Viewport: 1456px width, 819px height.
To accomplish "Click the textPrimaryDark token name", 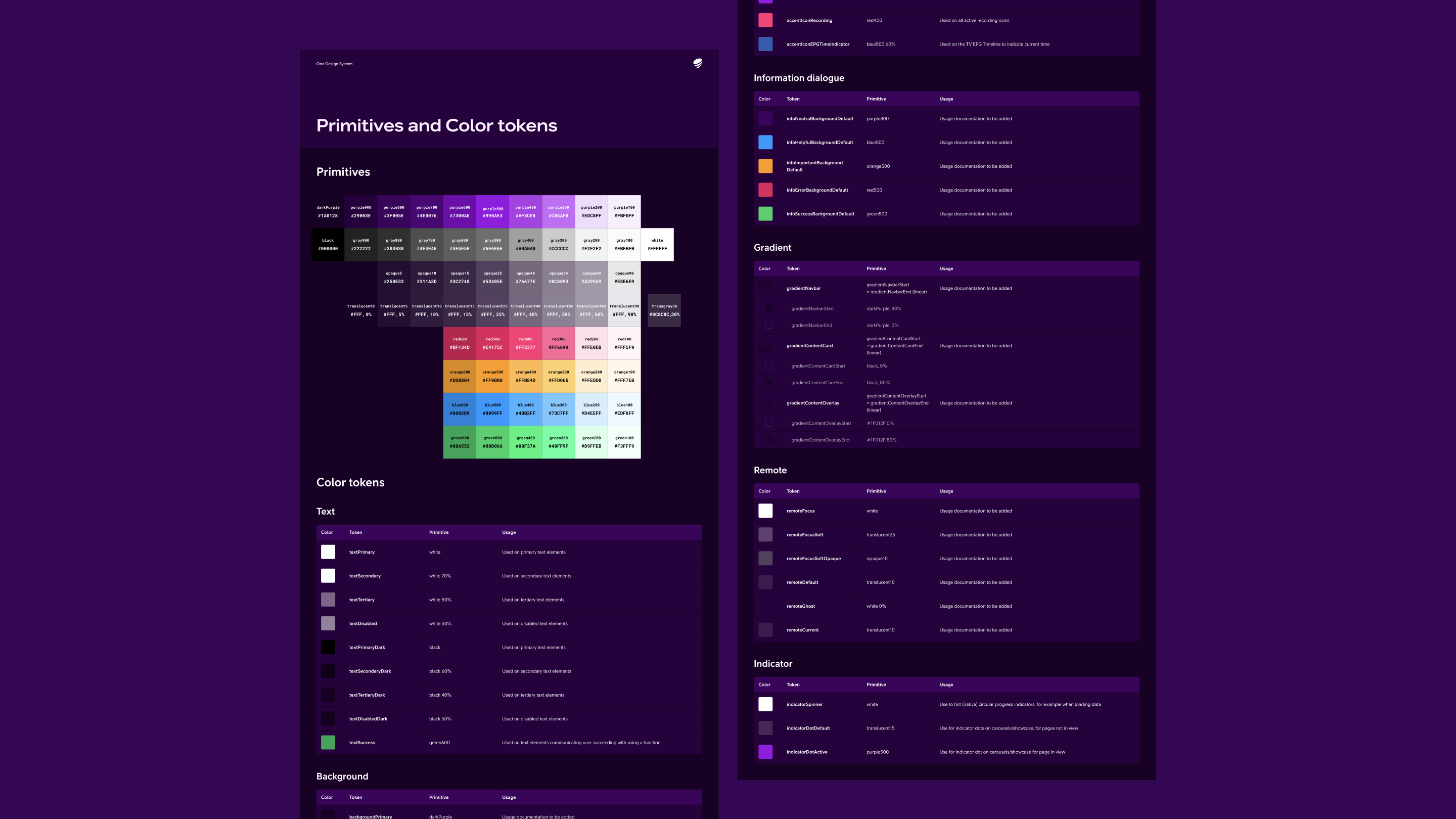I will [367, 647].
